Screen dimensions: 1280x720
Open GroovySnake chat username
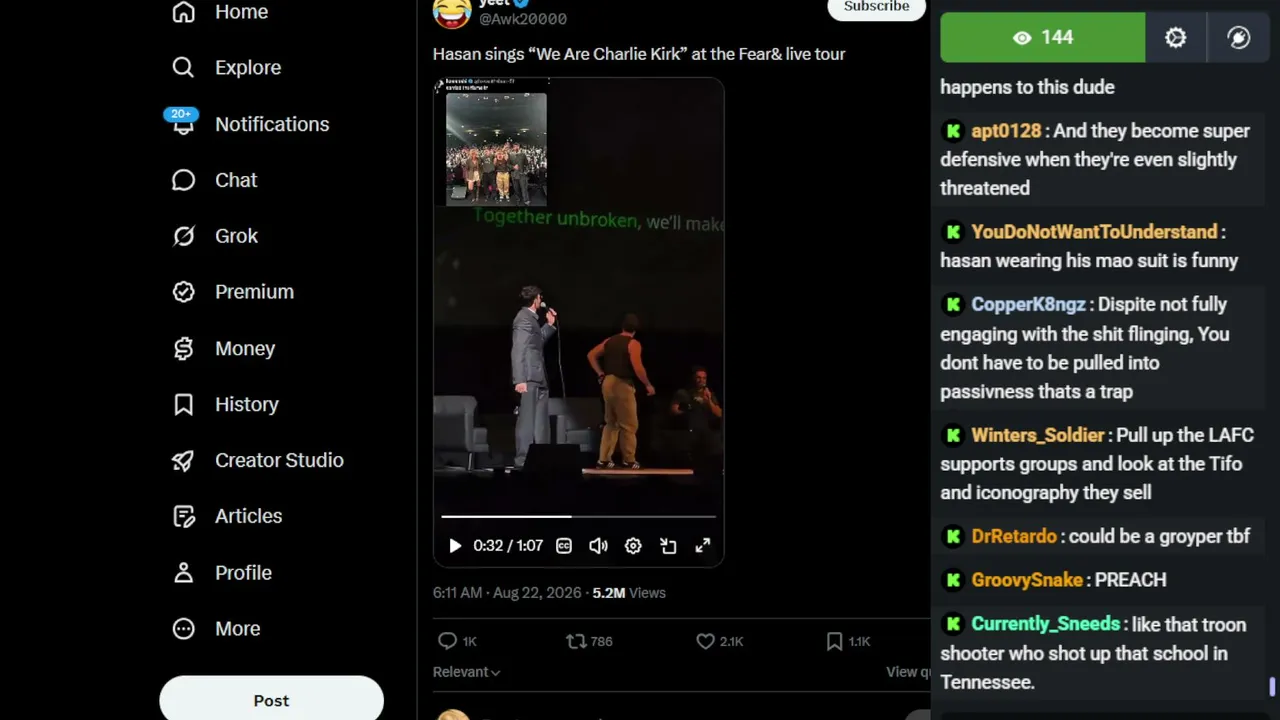coord(1027,580)
